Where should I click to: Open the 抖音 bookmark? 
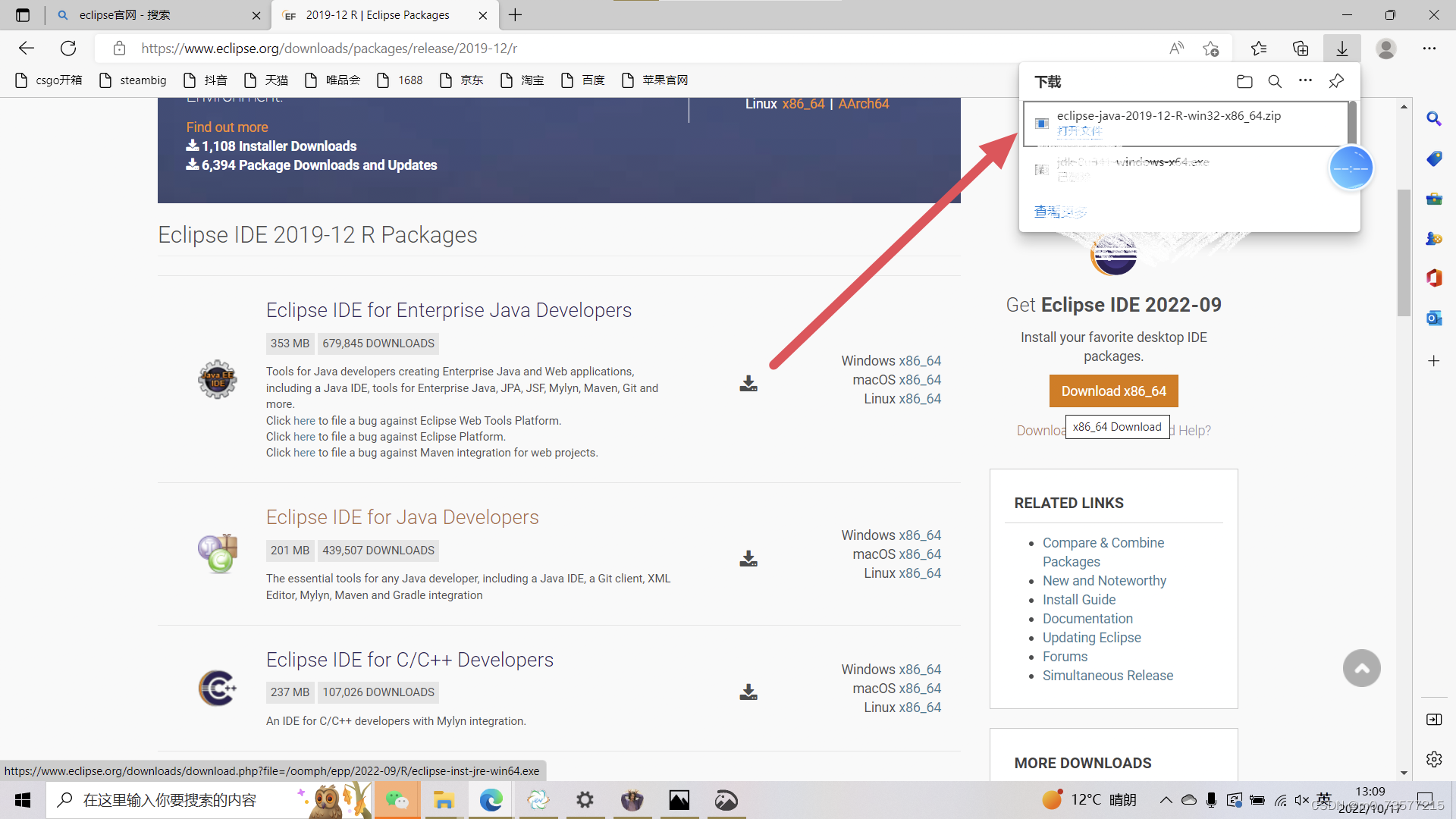206,80
